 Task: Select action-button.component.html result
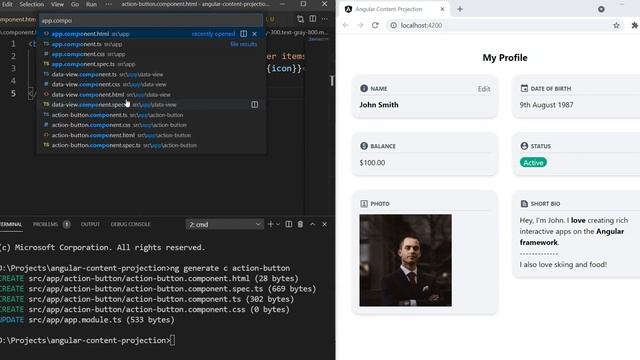click(151, 135)
